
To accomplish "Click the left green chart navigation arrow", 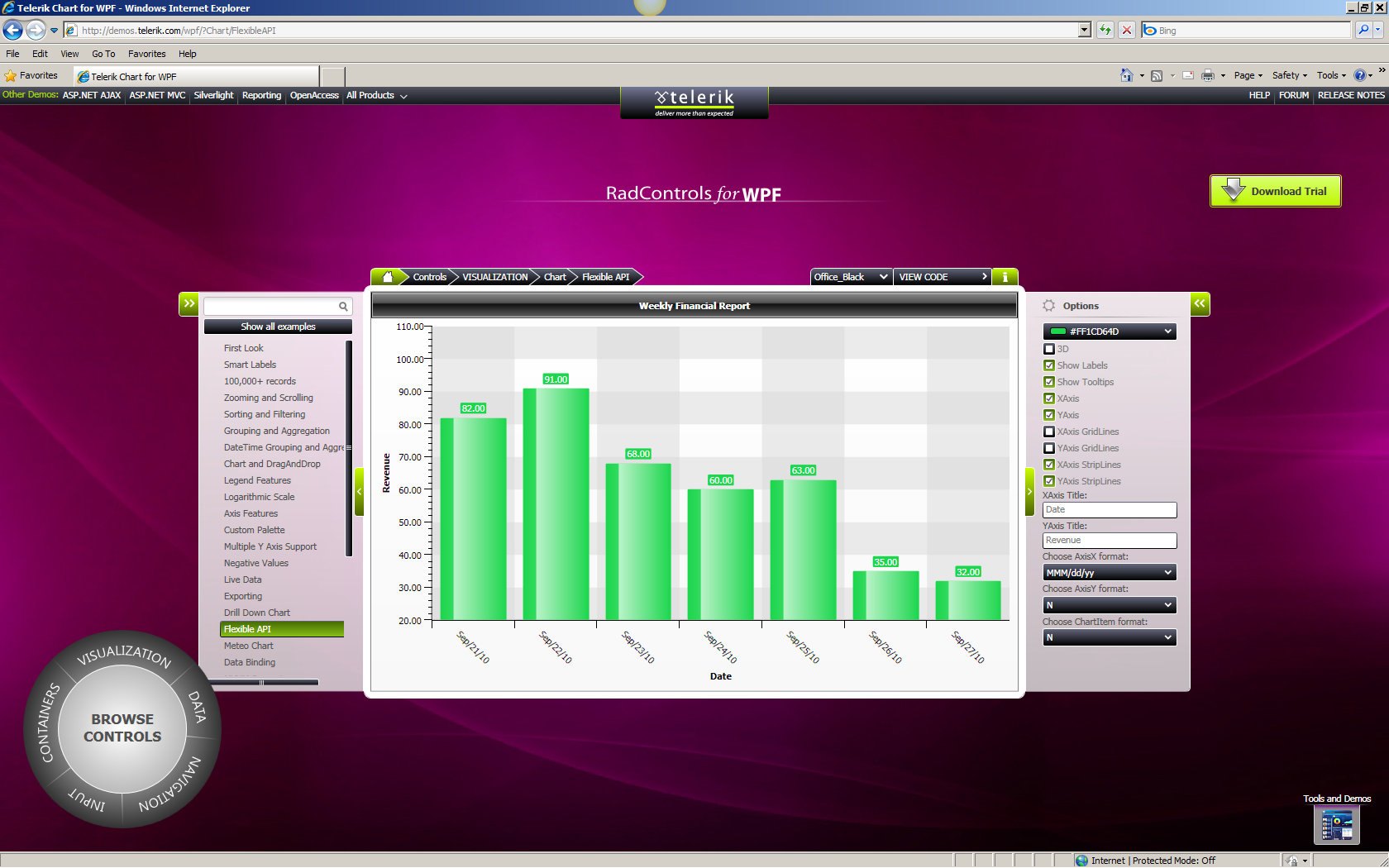I will (x=360, y=492).
